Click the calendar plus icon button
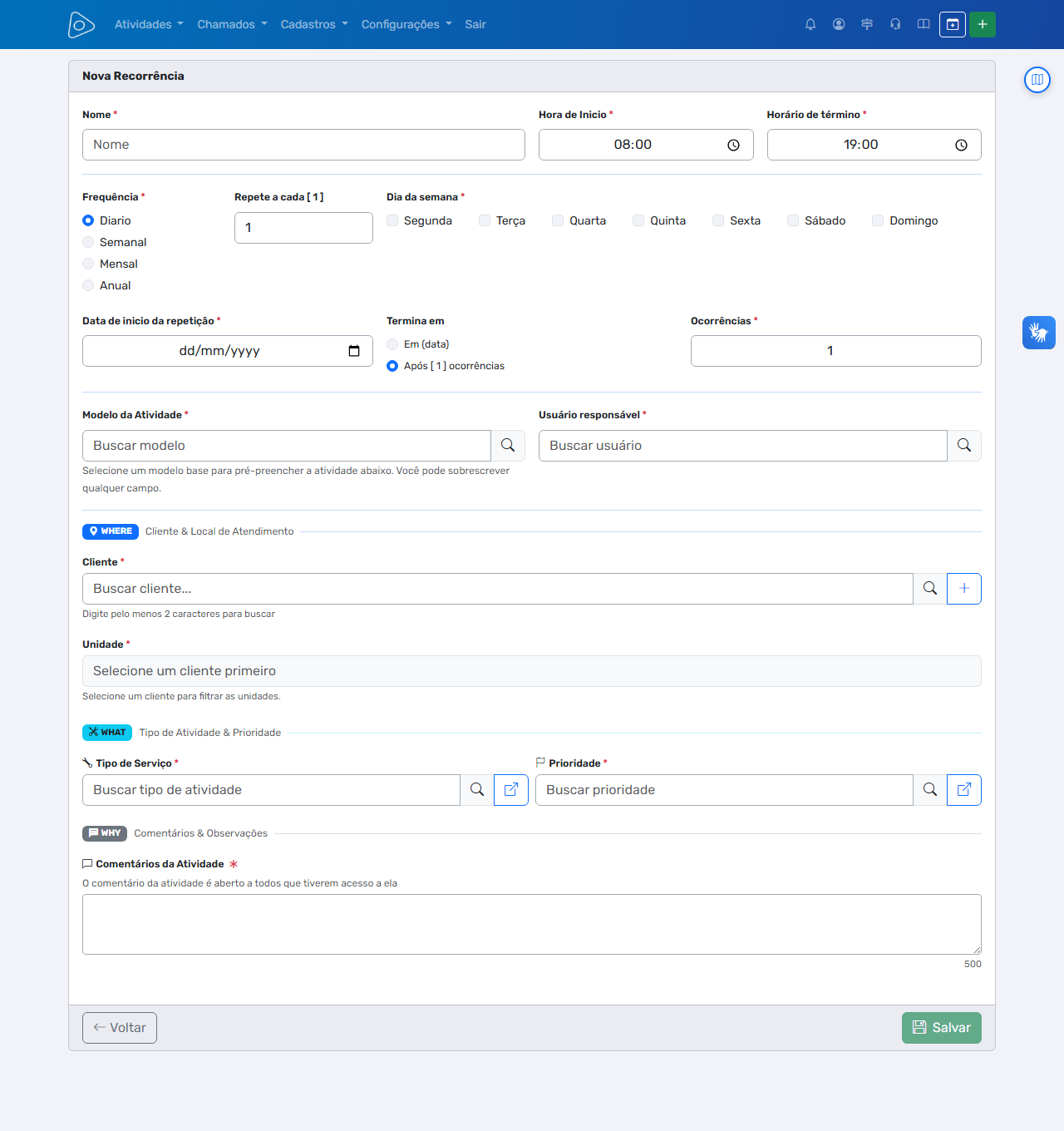This screenshot has width=1064, height=1131. click(x=953, y=25)
